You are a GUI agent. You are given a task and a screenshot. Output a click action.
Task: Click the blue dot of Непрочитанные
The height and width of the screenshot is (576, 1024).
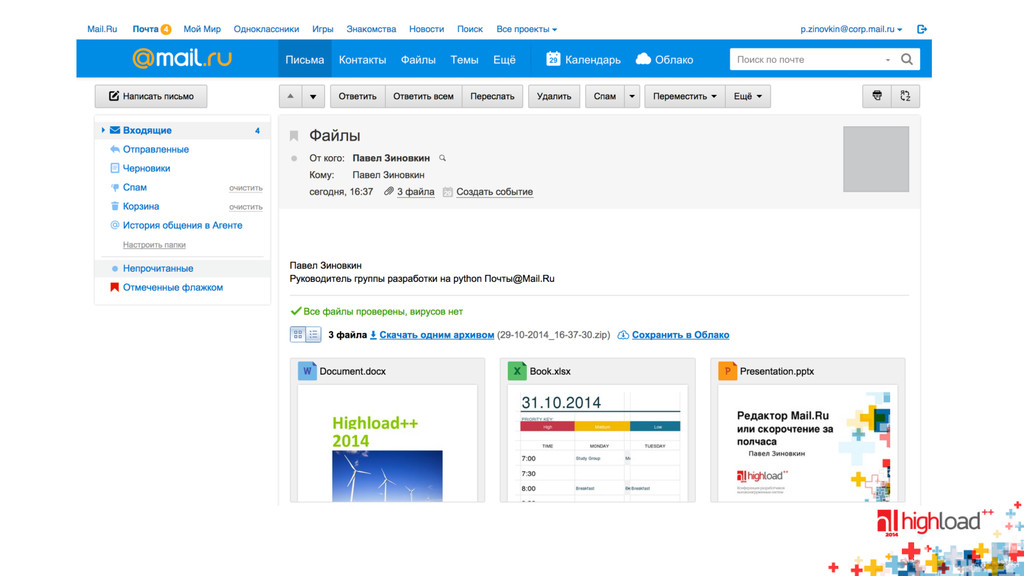115,268
